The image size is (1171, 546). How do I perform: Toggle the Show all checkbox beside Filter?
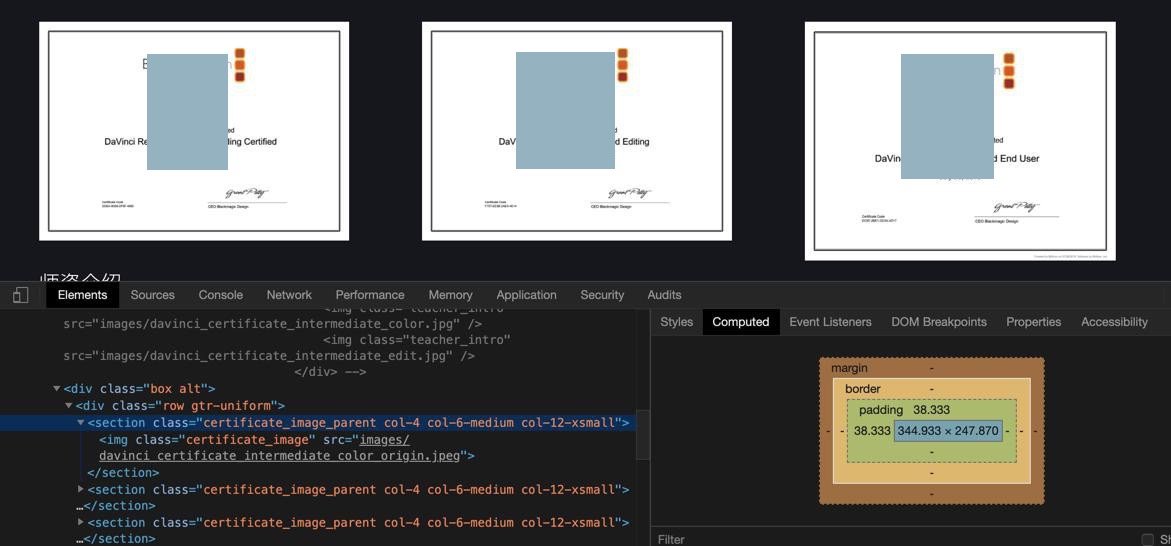tap(1147, 539)
